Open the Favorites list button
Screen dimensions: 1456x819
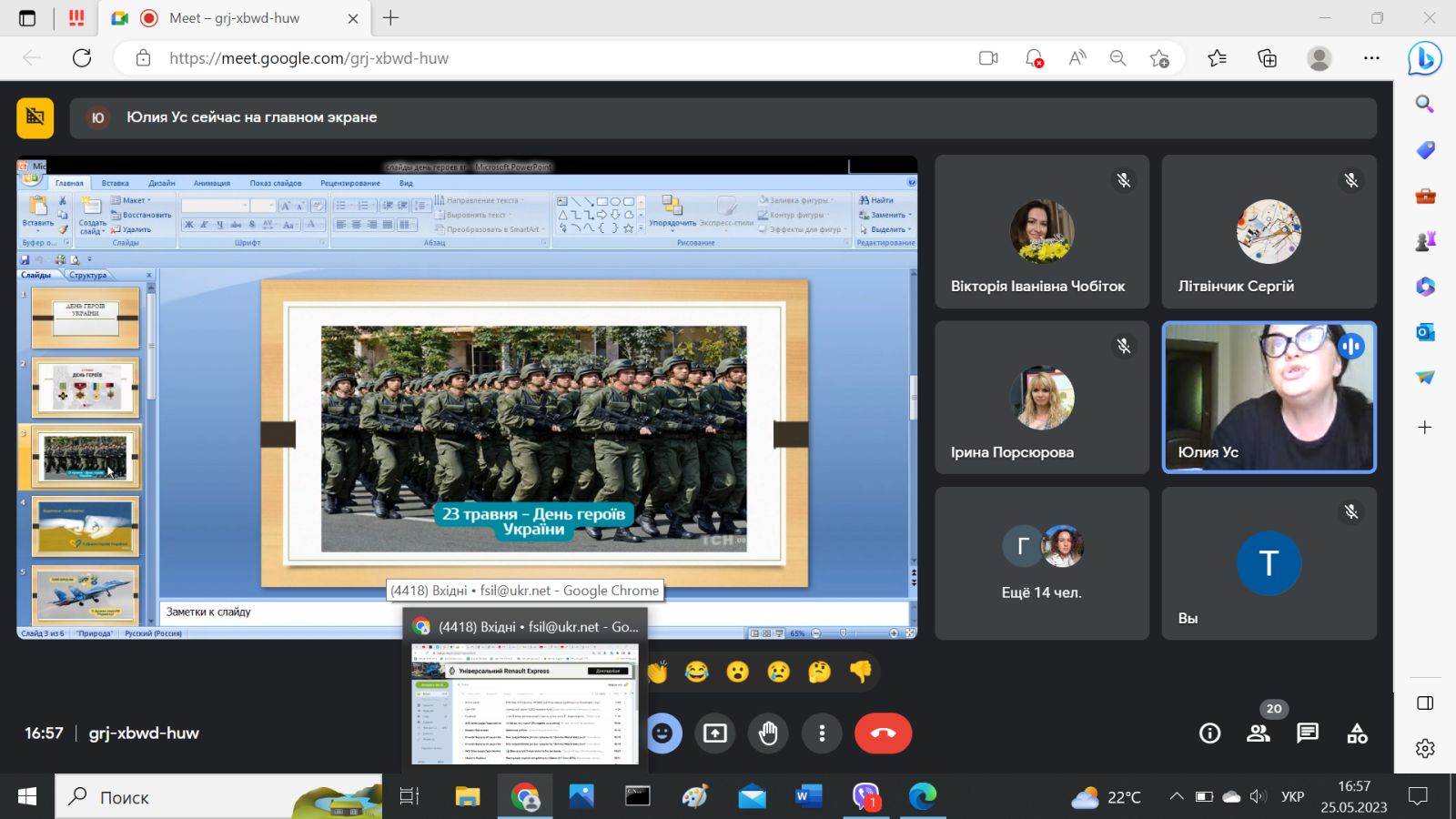tap(1217, 58)
